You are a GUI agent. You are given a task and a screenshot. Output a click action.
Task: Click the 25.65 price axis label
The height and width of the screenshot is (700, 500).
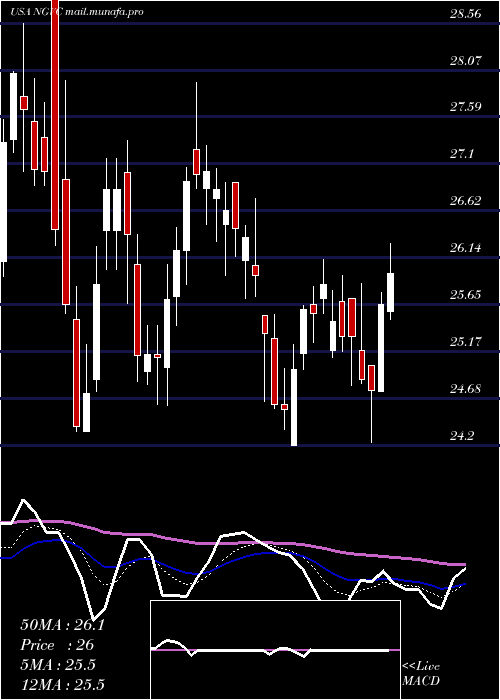[466, 295]
